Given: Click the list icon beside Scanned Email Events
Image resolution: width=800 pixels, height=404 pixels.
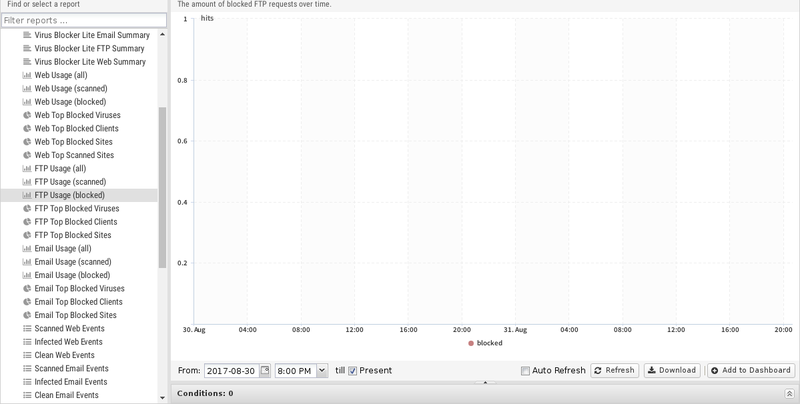Looking at the screenshot, I should coord(27,368).
